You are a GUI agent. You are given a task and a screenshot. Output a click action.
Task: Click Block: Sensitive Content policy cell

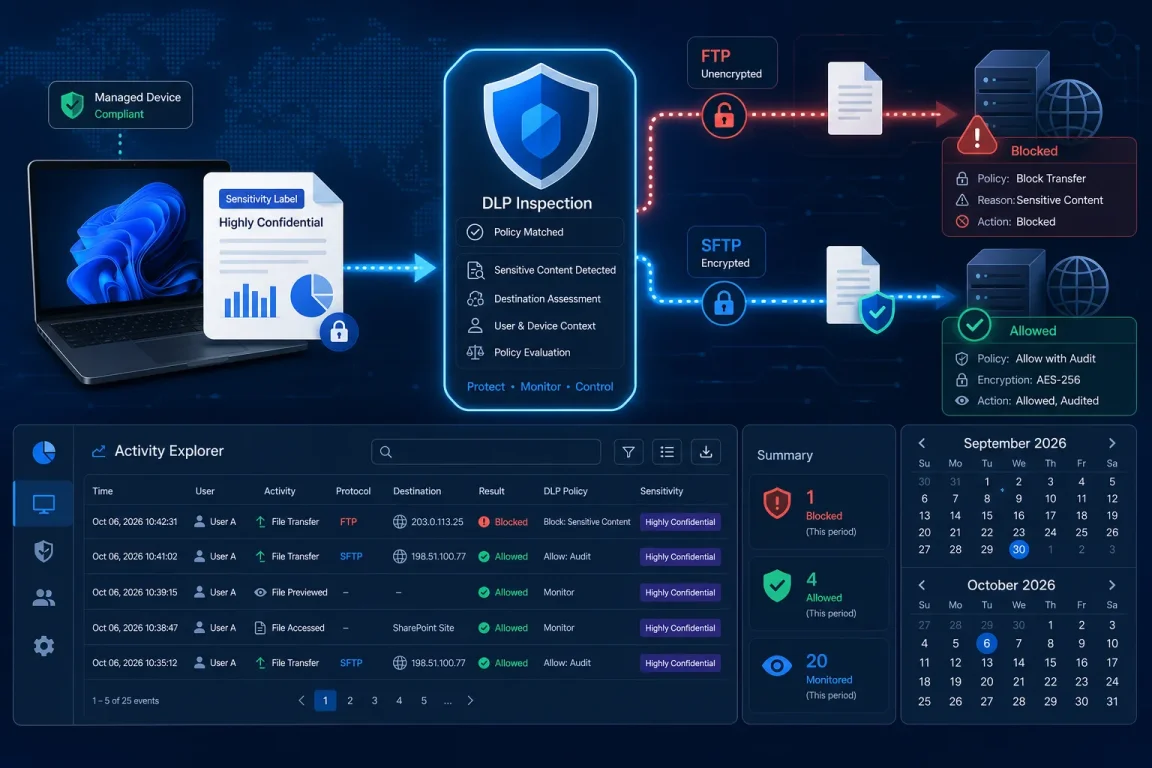[587, 522]
